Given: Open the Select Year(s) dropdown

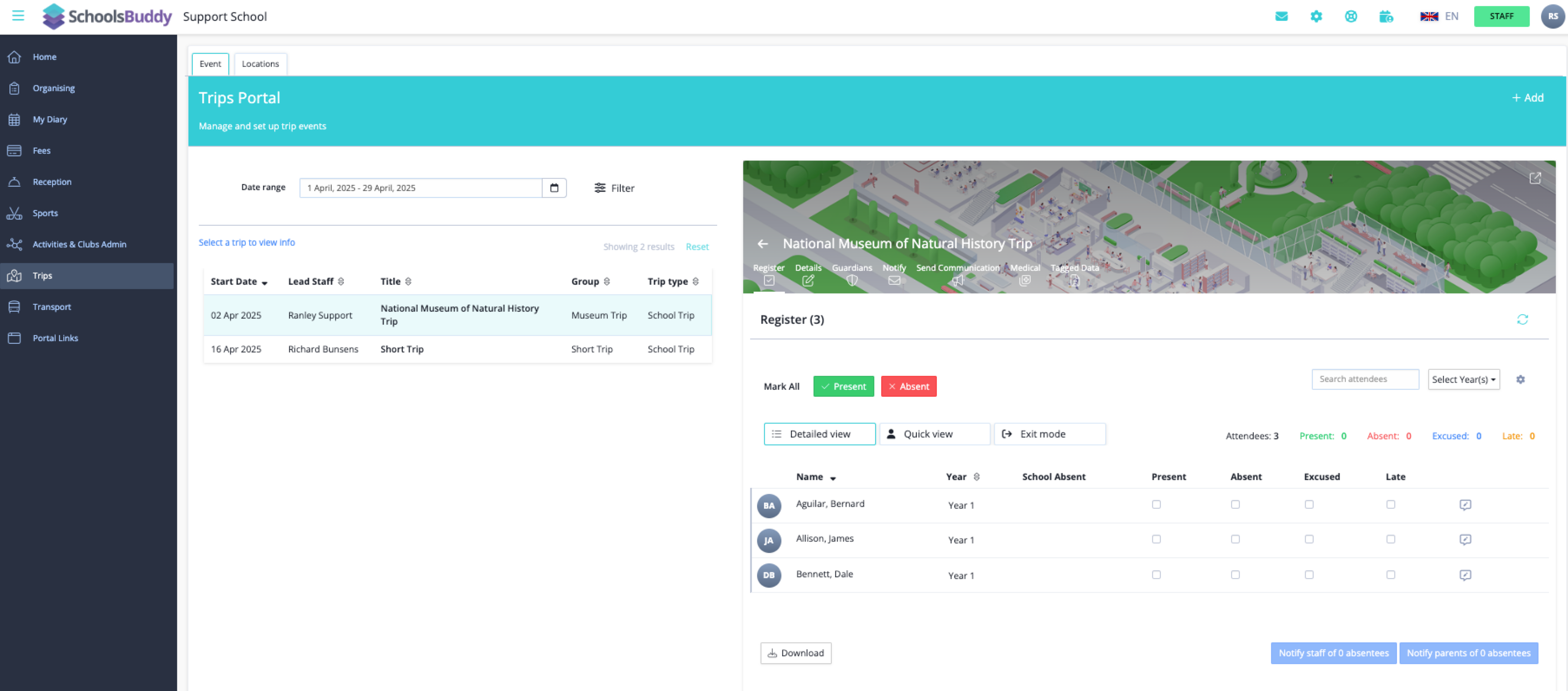Looking at the screenshot, I should (x=1463, y=379).
